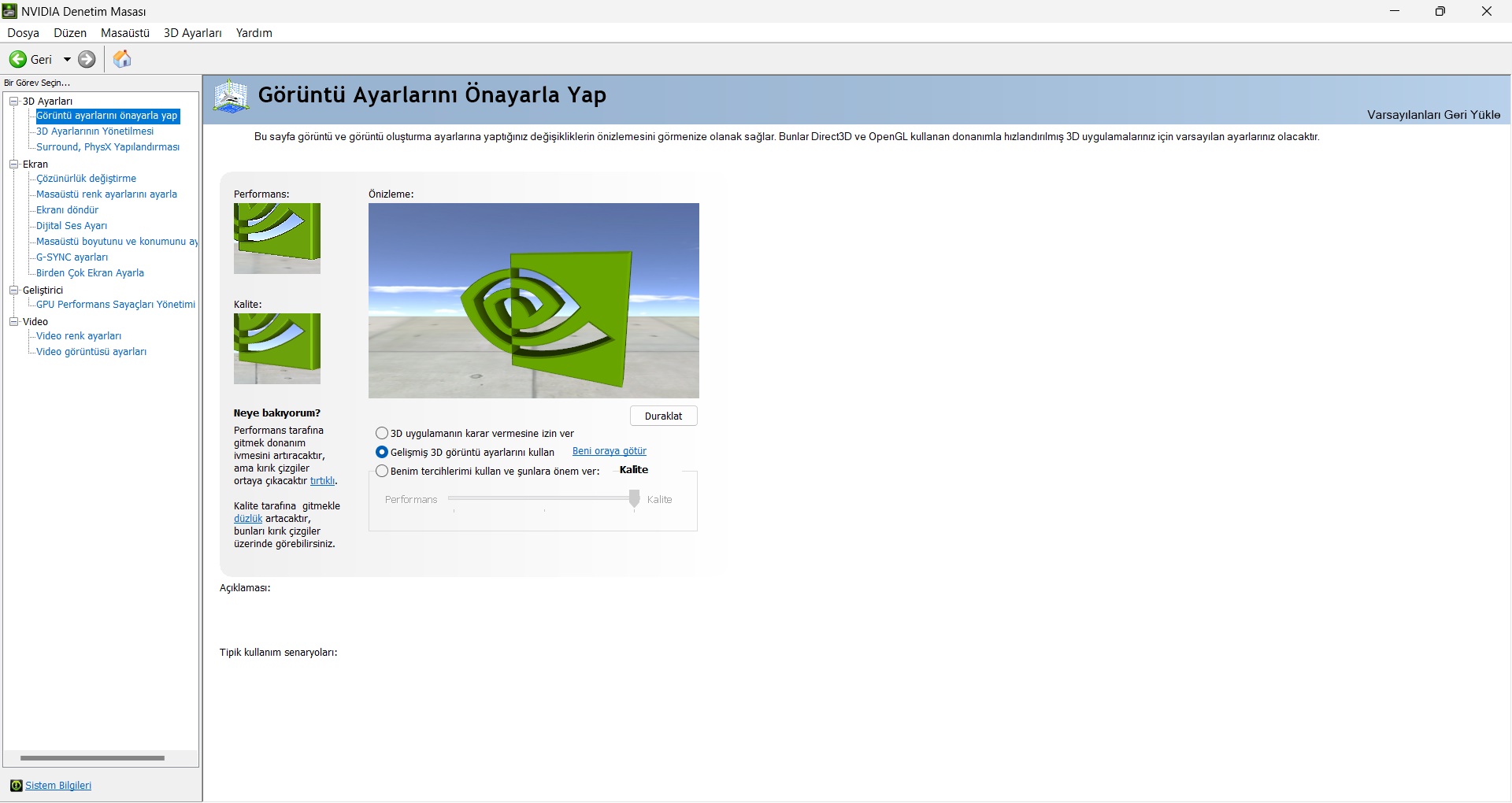Image resolution: width=1512 pixels, height=803 pixels.
Task: Select Gelişmiş 3D görüntü ayarlarını kullan
Action: pyautogui.click(x=382, y=452)
